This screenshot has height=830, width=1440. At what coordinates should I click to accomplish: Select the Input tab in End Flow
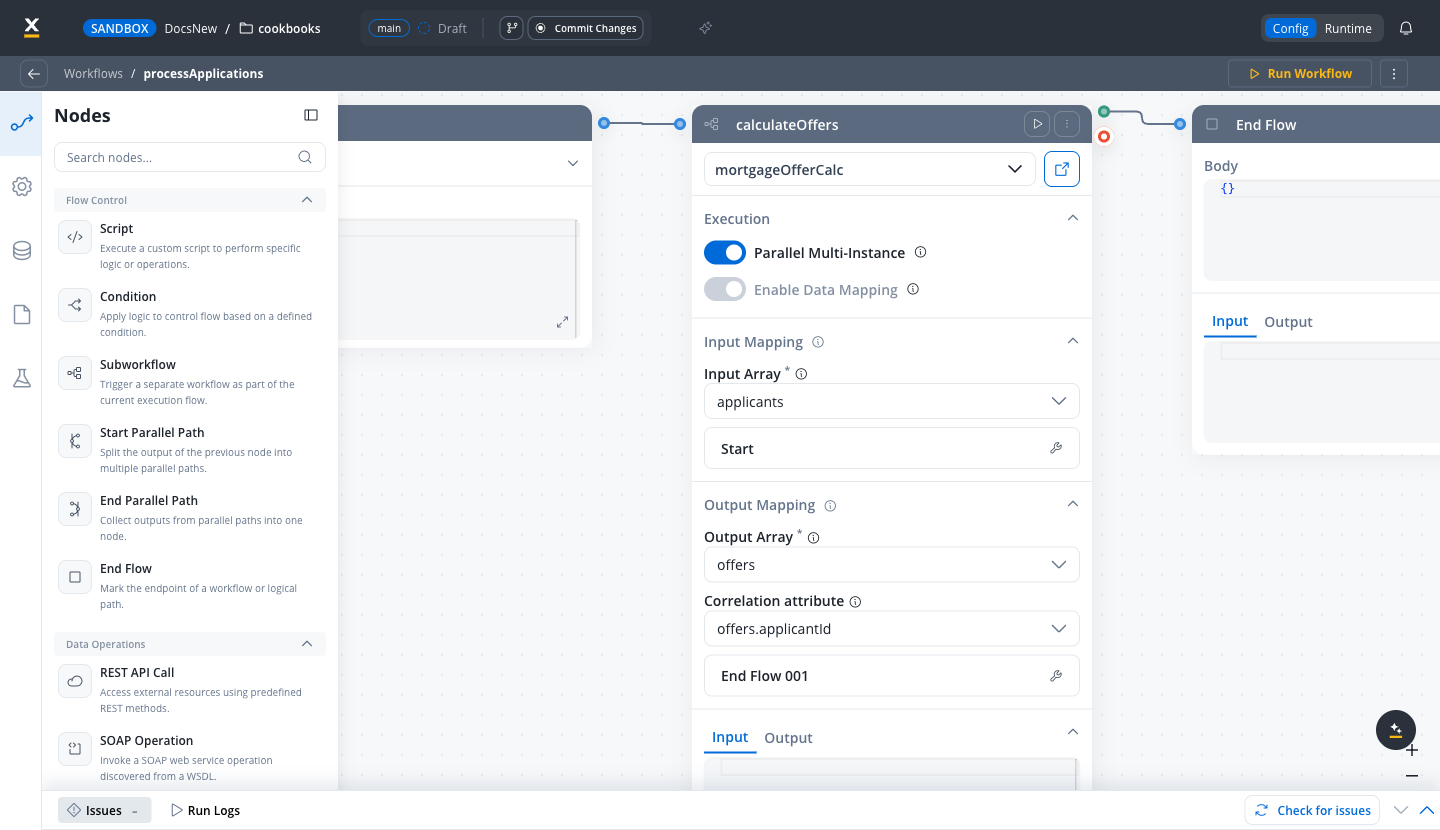click(x=1230, y=322)
